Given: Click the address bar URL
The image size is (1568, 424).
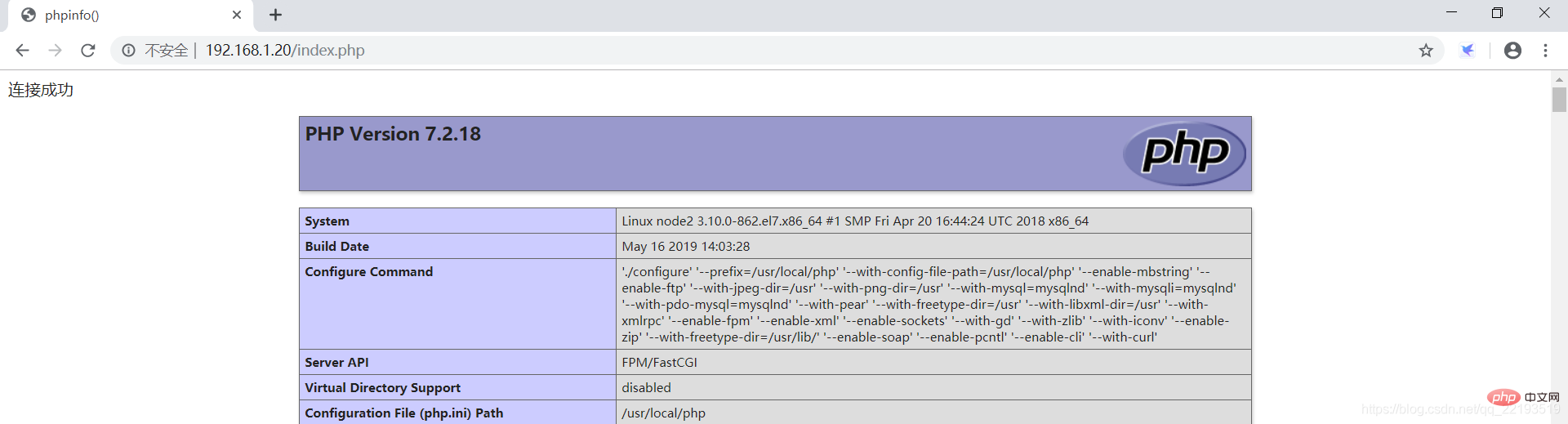Looking at the screenshot, I should click(285, 51).
